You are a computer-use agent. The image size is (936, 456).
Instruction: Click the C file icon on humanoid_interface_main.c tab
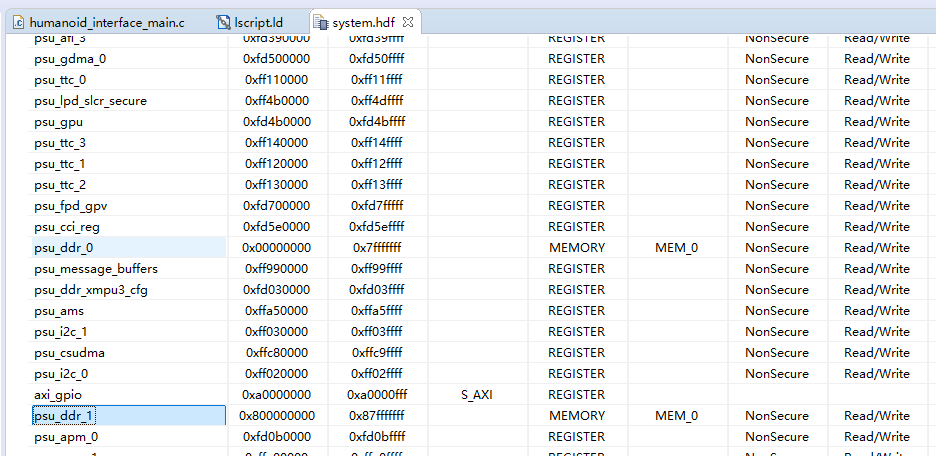[x=19, y=23]
